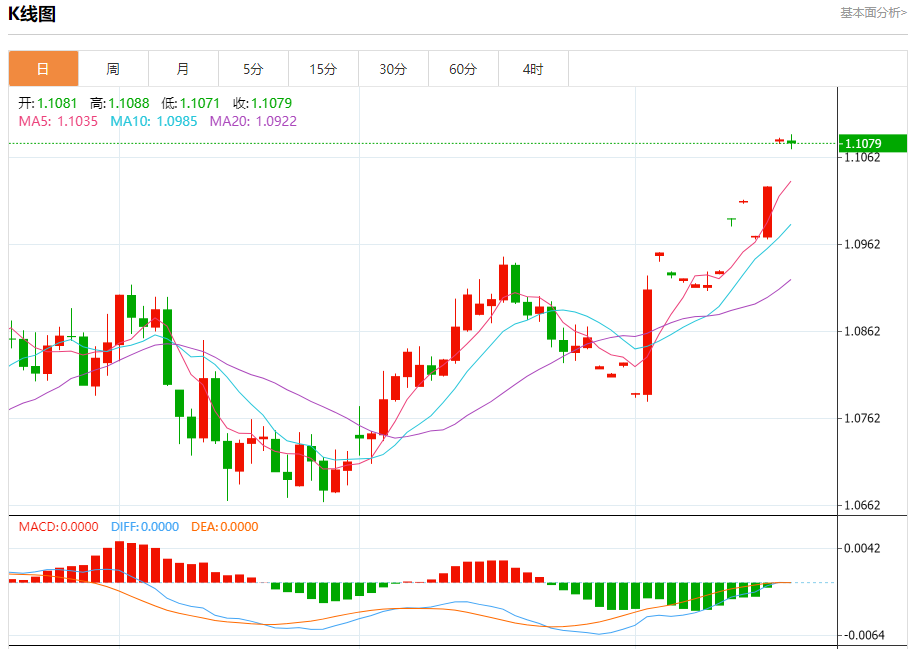Click the 1.0762 price axis label

[862, 419]
